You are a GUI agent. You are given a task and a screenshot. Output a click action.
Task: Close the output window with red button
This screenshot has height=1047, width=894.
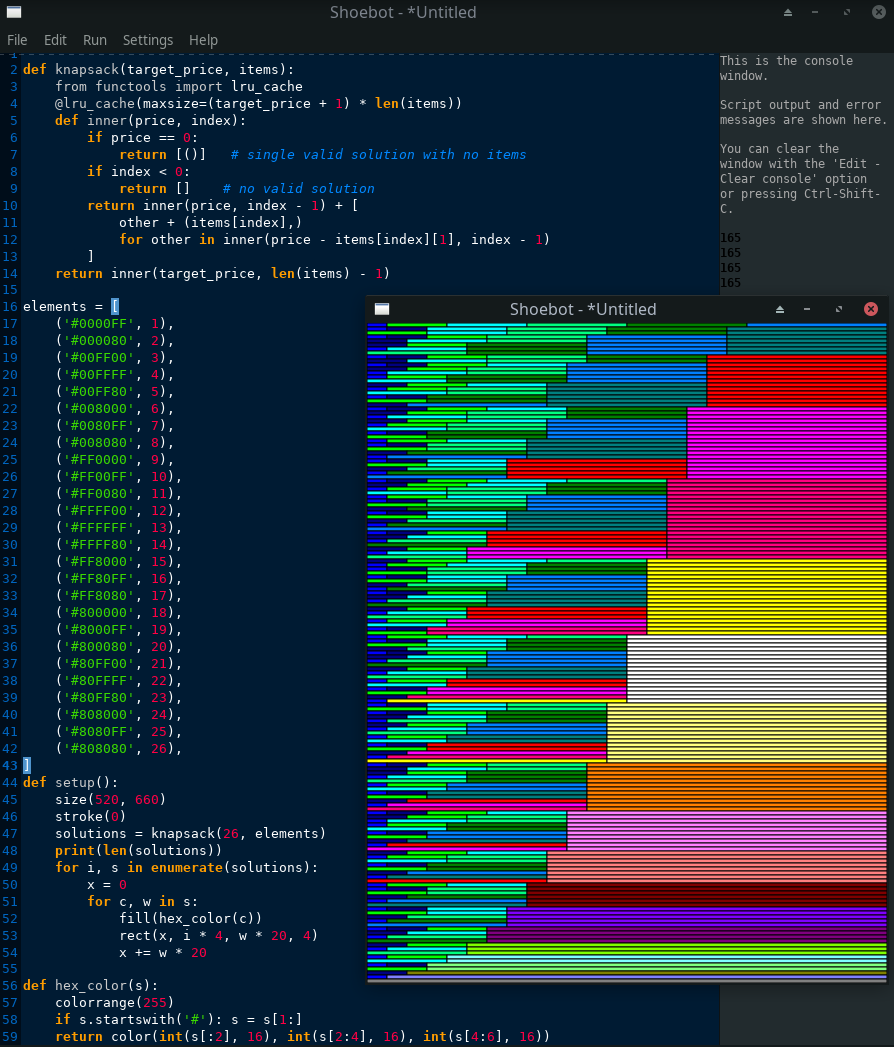[870, 309]
